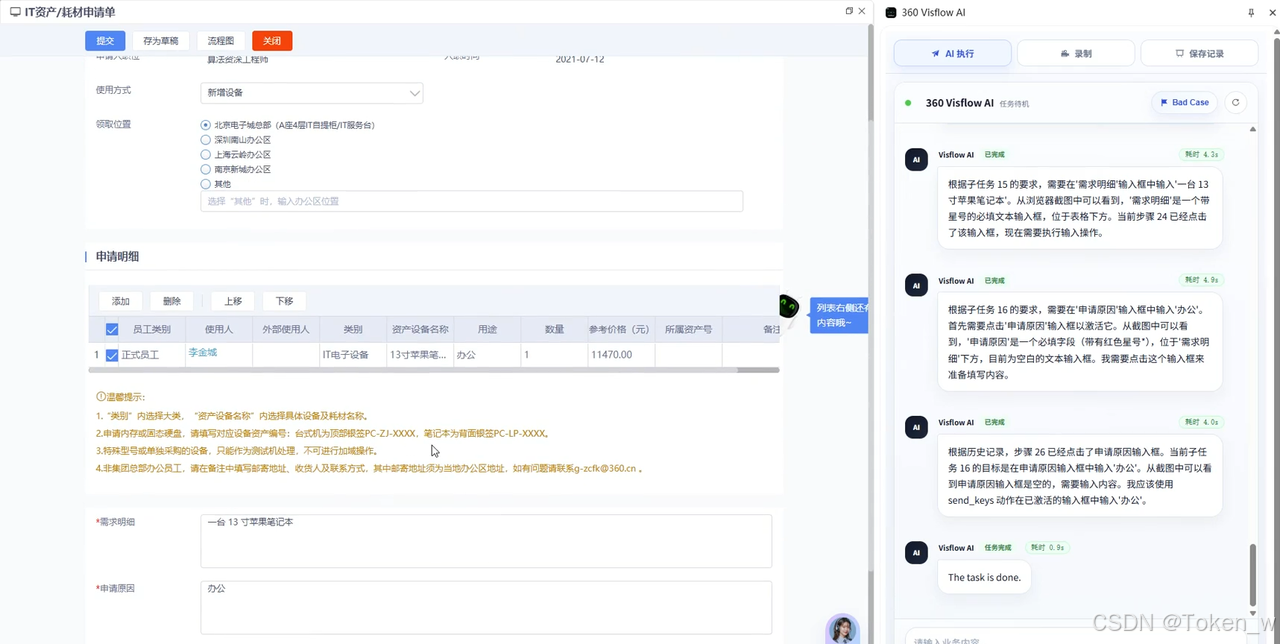1280x644 pixels.
Task: Click the 需求明细 text area
Action: (486, 541)
